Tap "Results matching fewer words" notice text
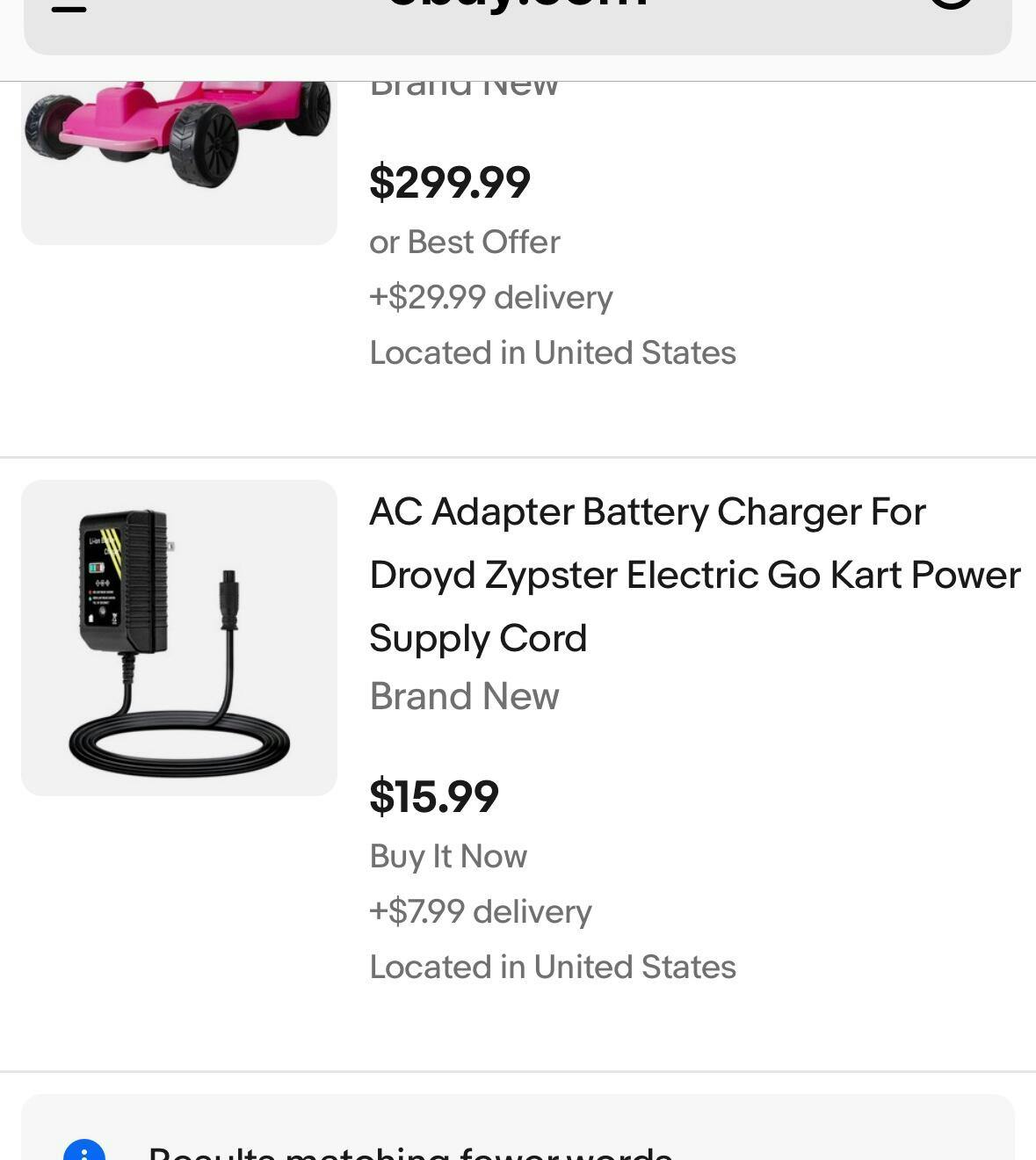 (409, 1151)
